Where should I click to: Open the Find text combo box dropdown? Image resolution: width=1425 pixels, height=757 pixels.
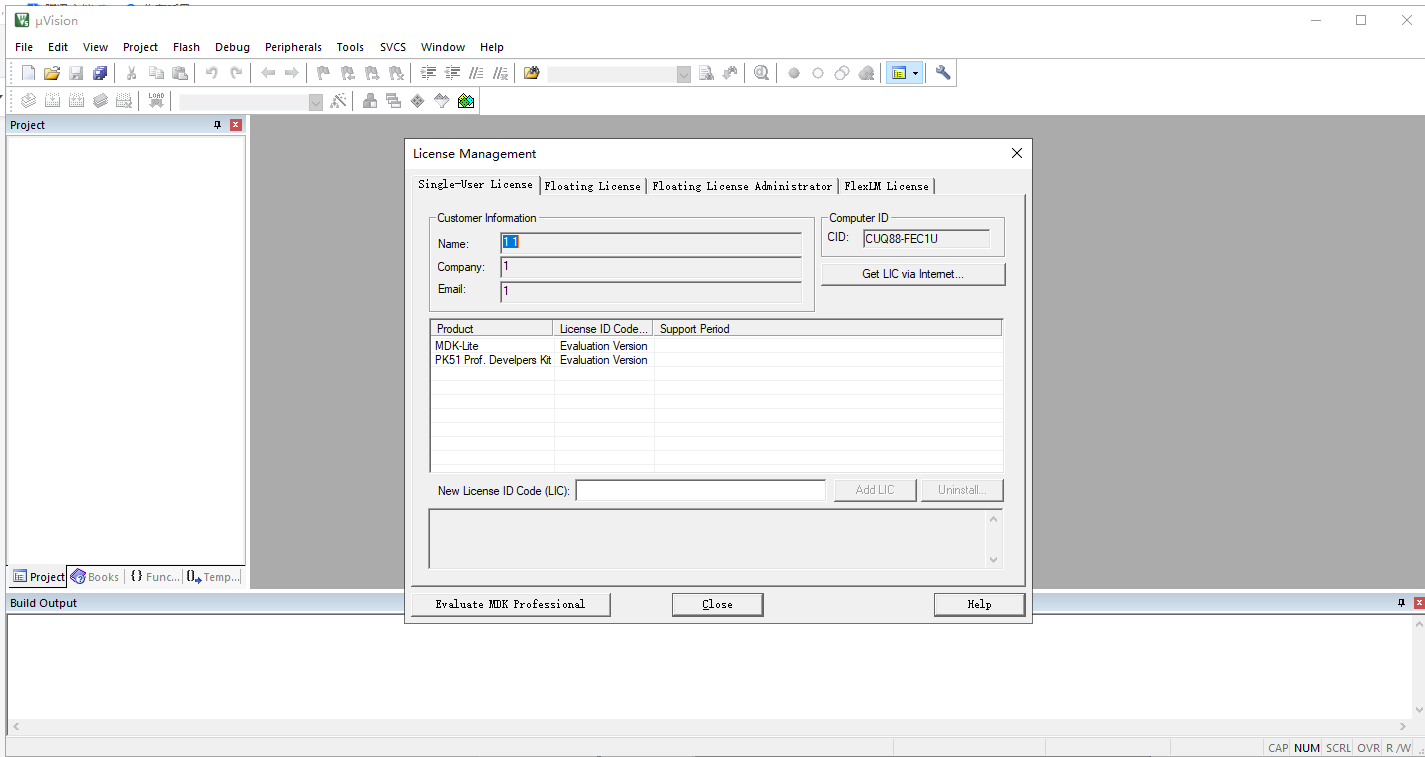pyautogui.click(x=684, y=74)
